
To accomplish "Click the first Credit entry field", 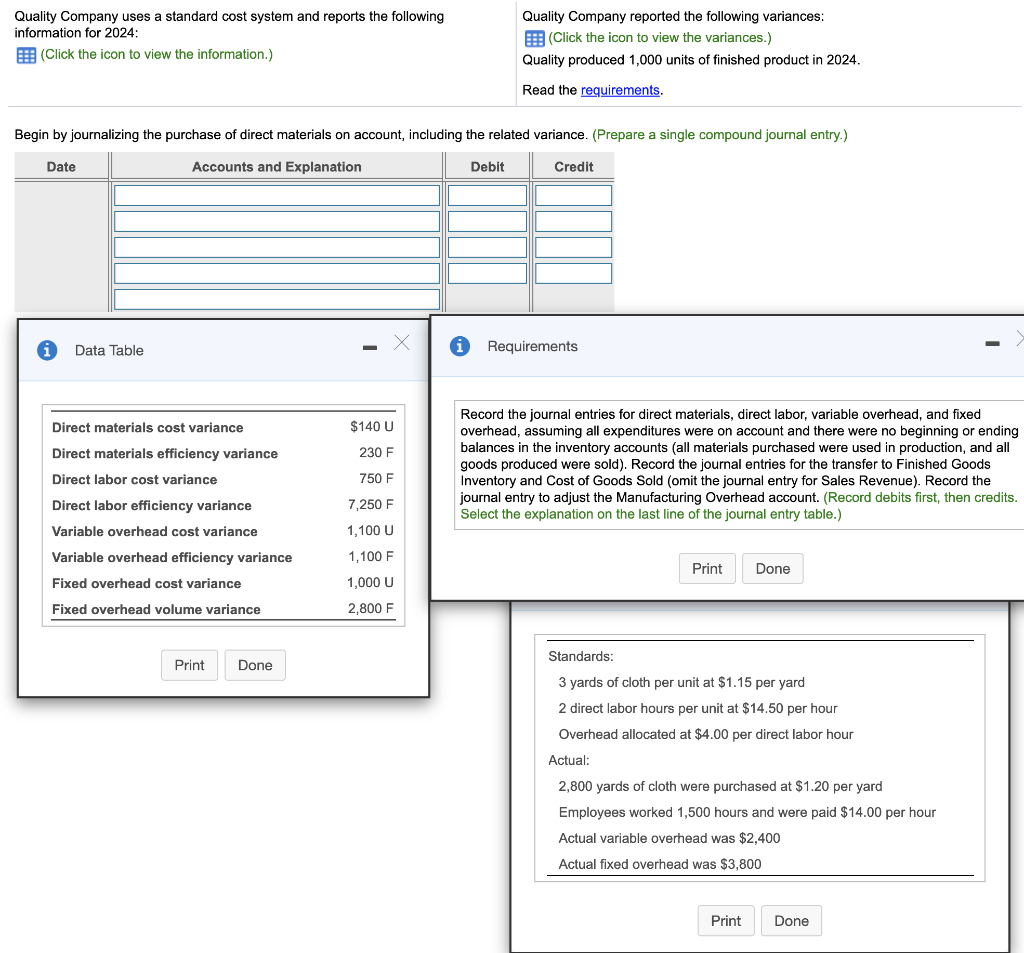I will [572, 194].
